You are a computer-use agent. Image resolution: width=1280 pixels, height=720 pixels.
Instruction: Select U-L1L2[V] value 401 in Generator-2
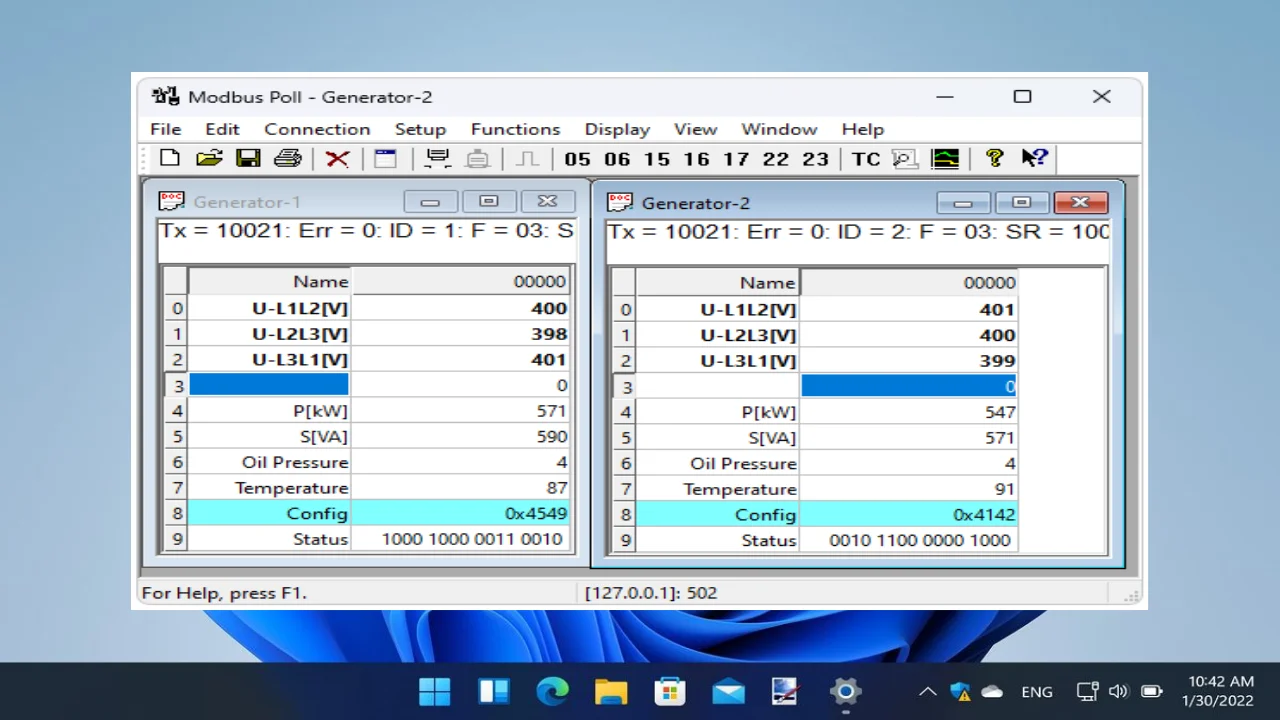[908, 309]
